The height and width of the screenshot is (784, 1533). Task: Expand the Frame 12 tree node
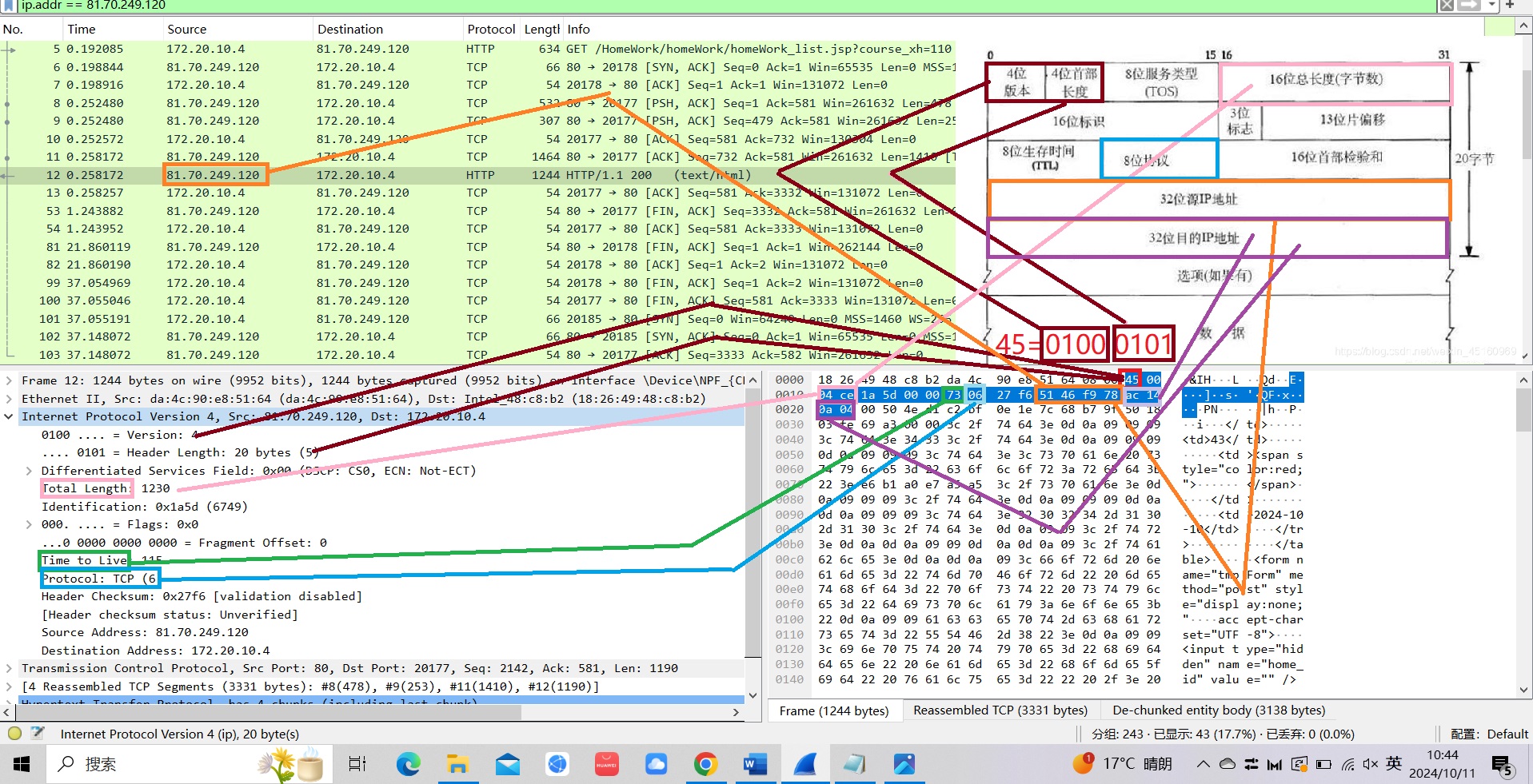[9, 380]
